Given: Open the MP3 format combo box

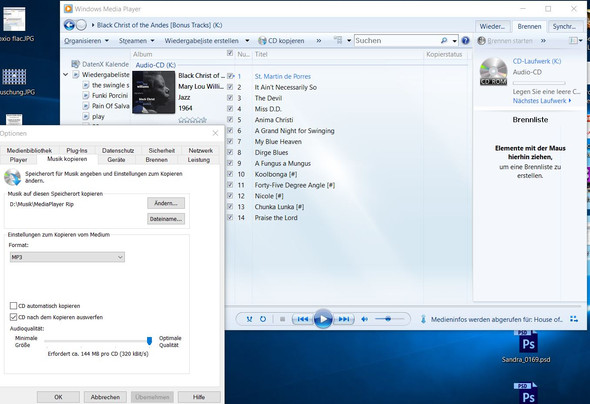Looking at the screenshot, I should (67, 257).
